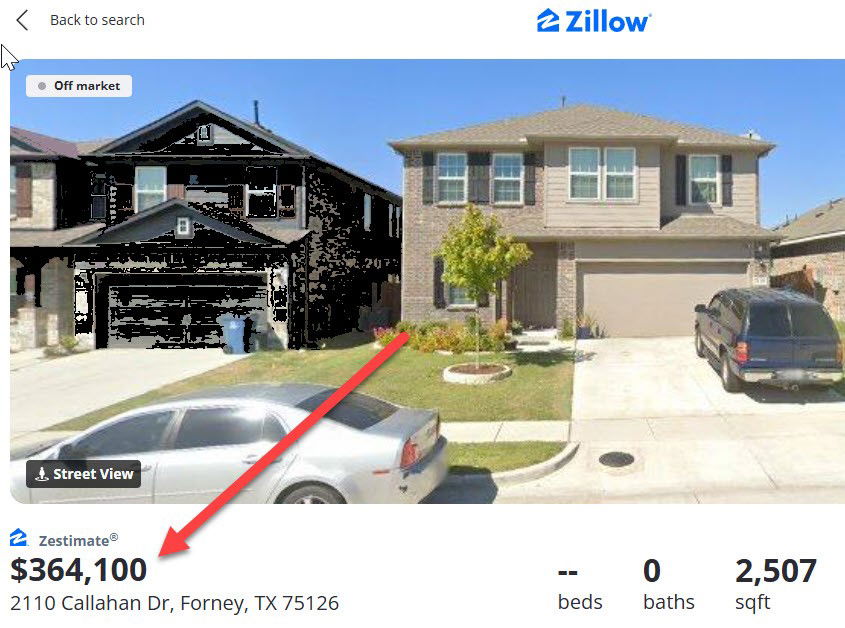Click the 0 baths value
The height and width of the screenshot is (628, 845).
(652, 571)
